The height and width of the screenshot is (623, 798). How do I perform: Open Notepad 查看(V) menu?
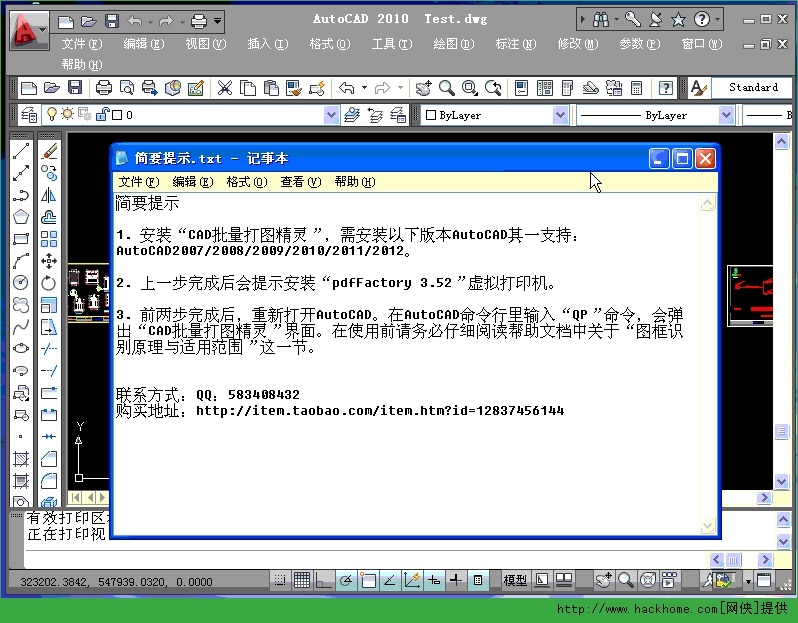301,182
